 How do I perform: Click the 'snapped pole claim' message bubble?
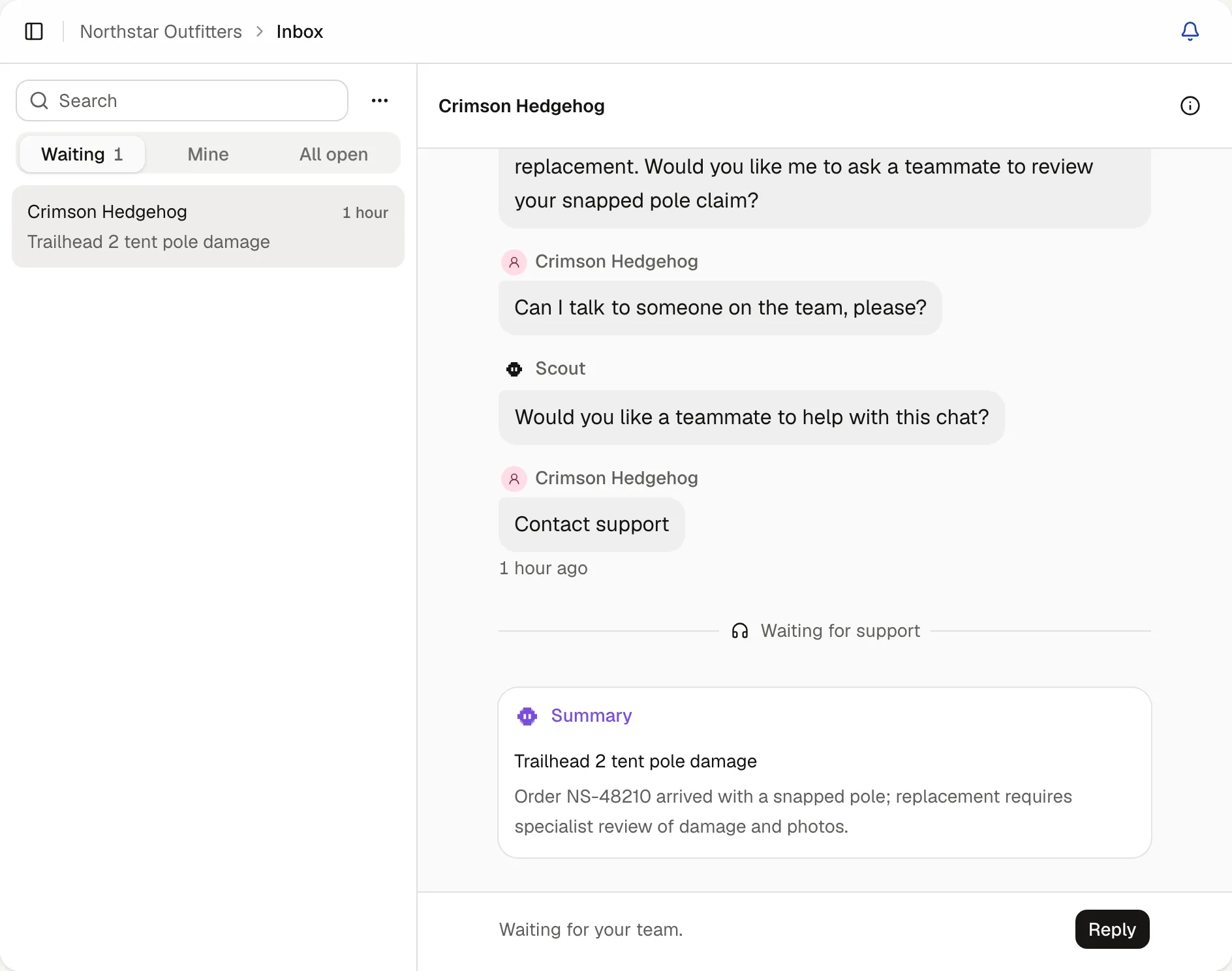click(x=824, y=188)
